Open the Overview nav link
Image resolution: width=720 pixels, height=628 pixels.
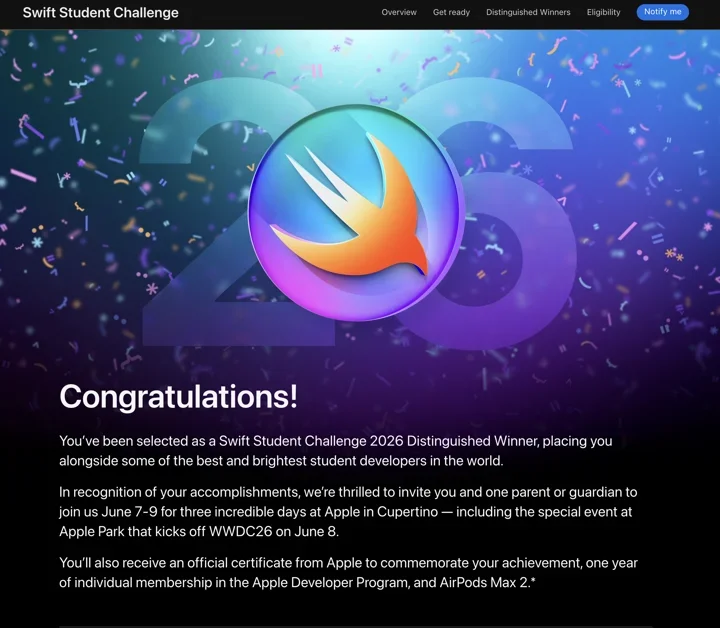point(399,12)
